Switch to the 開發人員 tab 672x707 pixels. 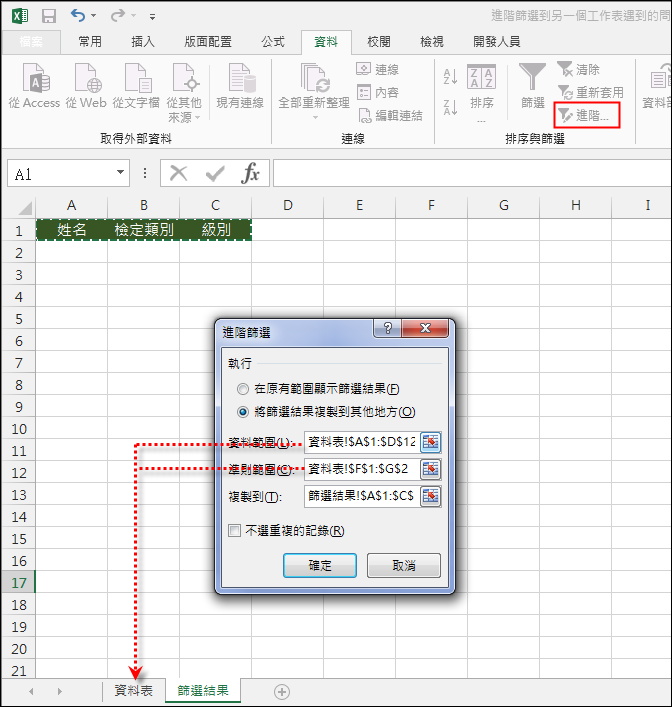tap(497, 42)
